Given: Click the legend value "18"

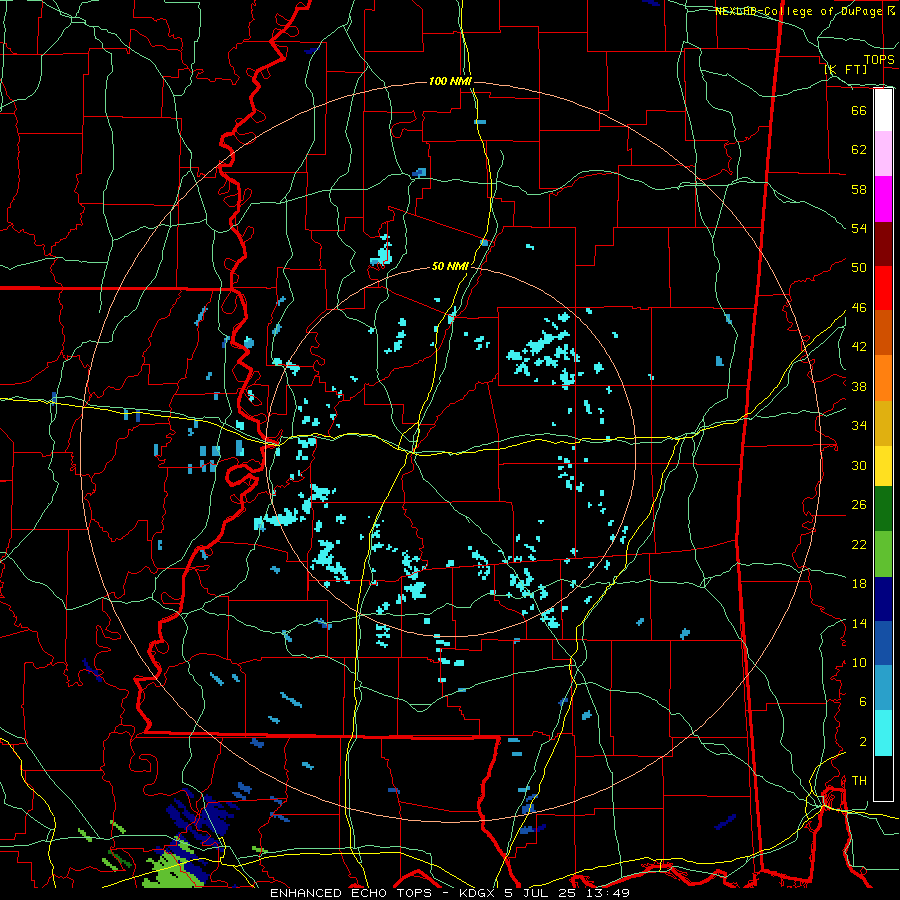Looking at the screenshot, I should pyautogui.click(x=859, y=584).
